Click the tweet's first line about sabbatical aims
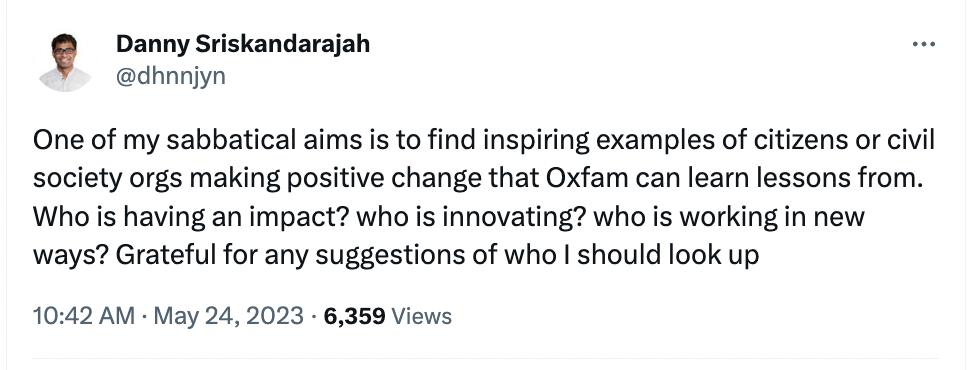968x370 pixels. click(x=484, y=141)
